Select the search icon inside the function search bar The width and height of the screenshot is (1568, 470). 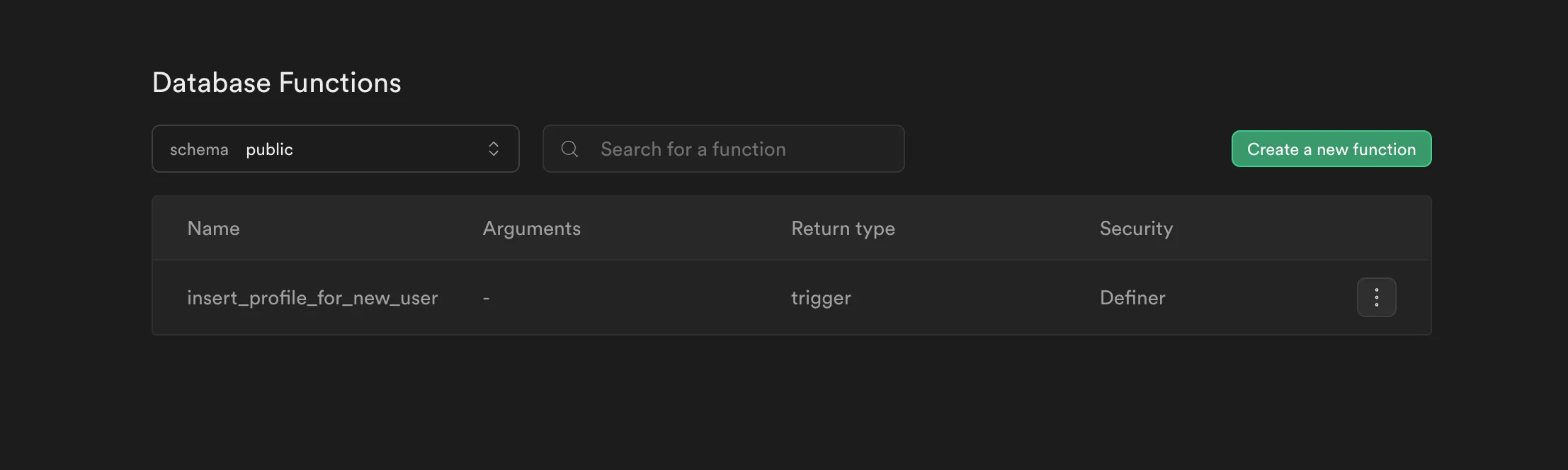click(570, 149)
